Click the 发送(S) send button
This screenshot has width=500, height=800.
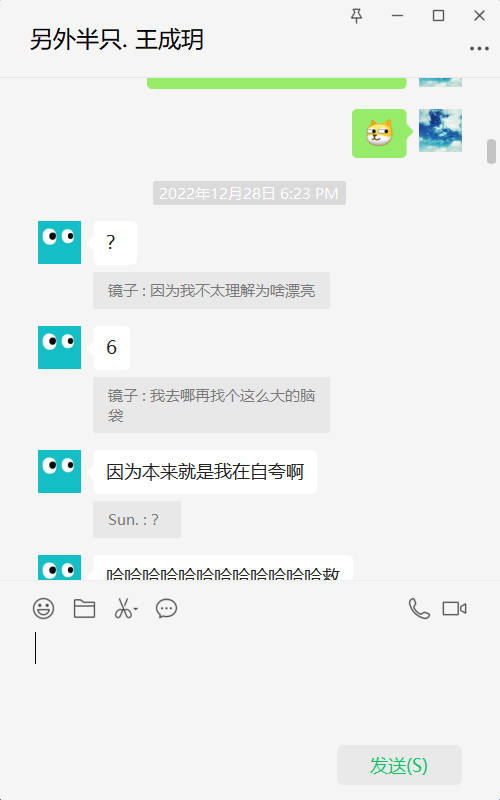399,765
